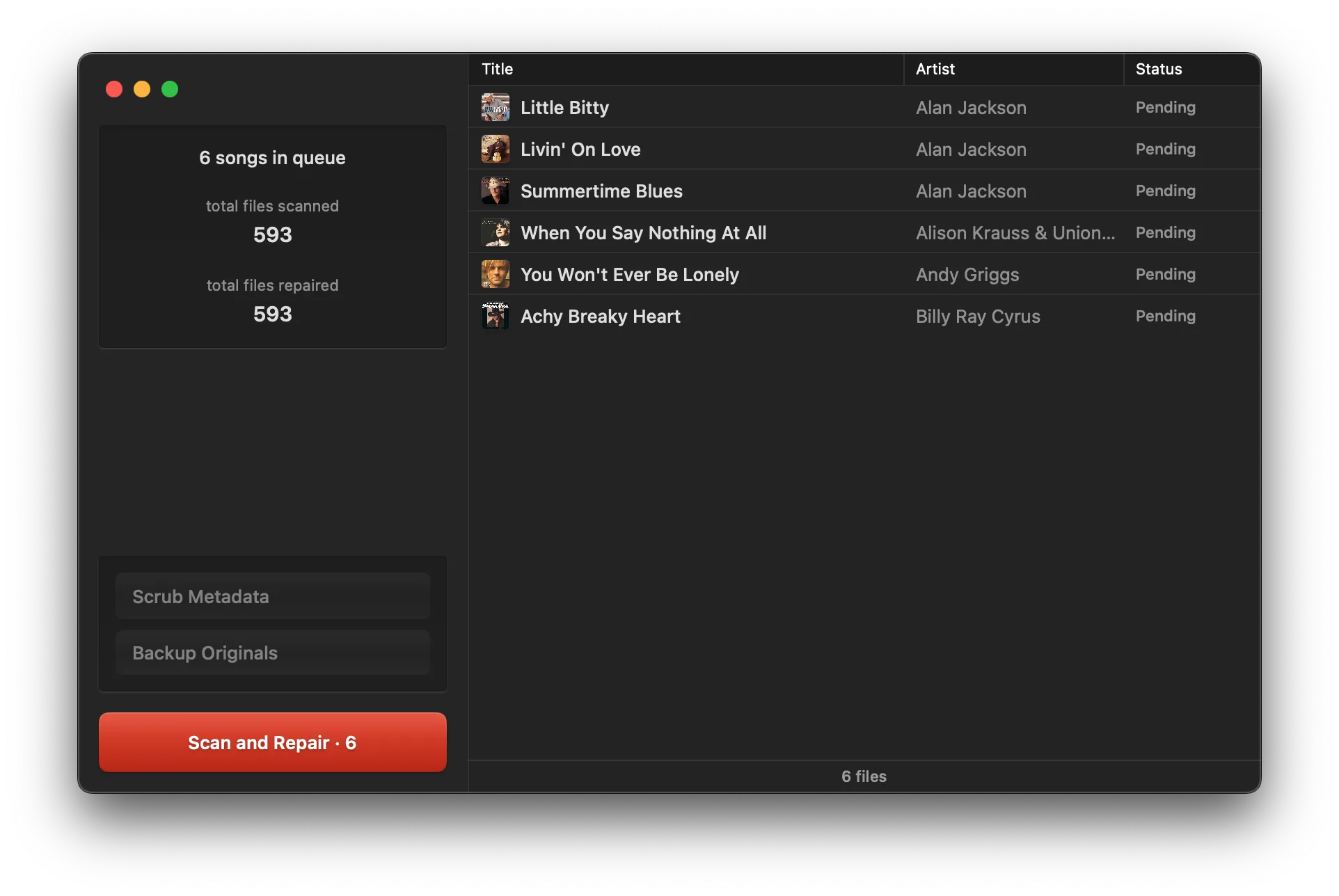
Task: Select the song title Summertime Blues
Action: click(x=601, y=191)
